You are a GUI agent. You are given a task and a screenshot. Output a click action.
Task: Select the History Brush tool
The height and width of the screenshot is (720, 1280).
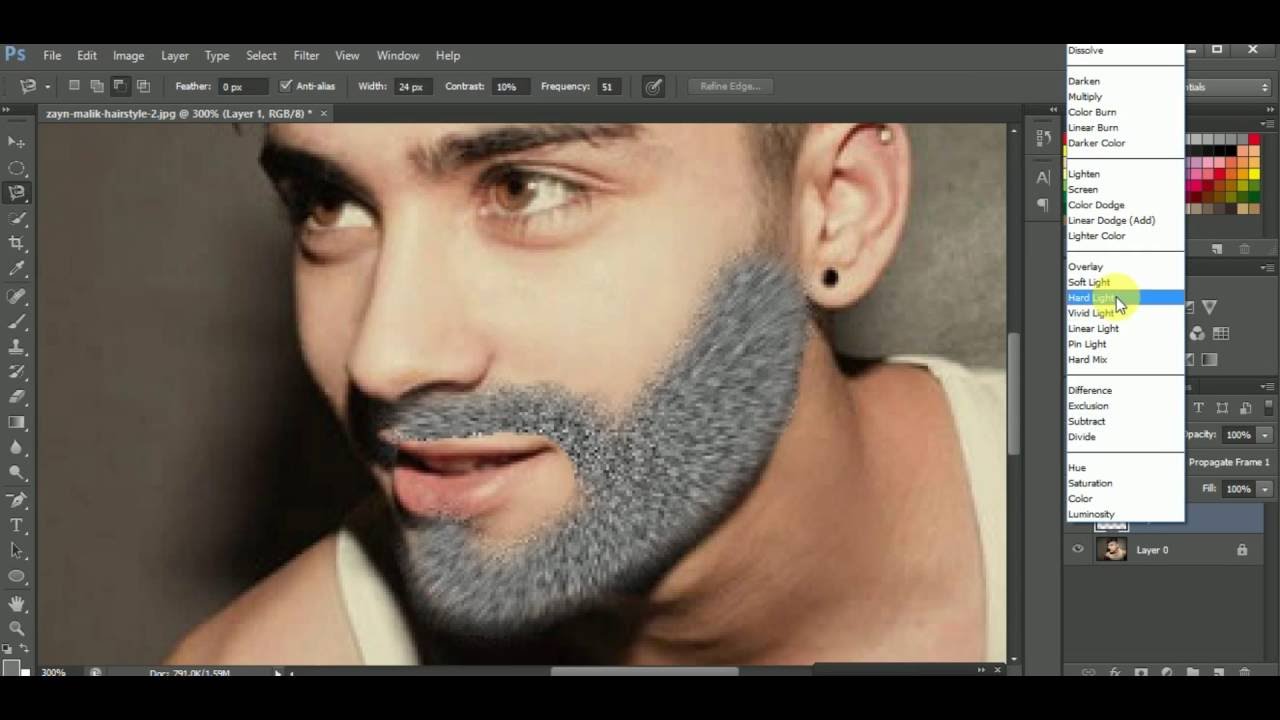(16, 372)
